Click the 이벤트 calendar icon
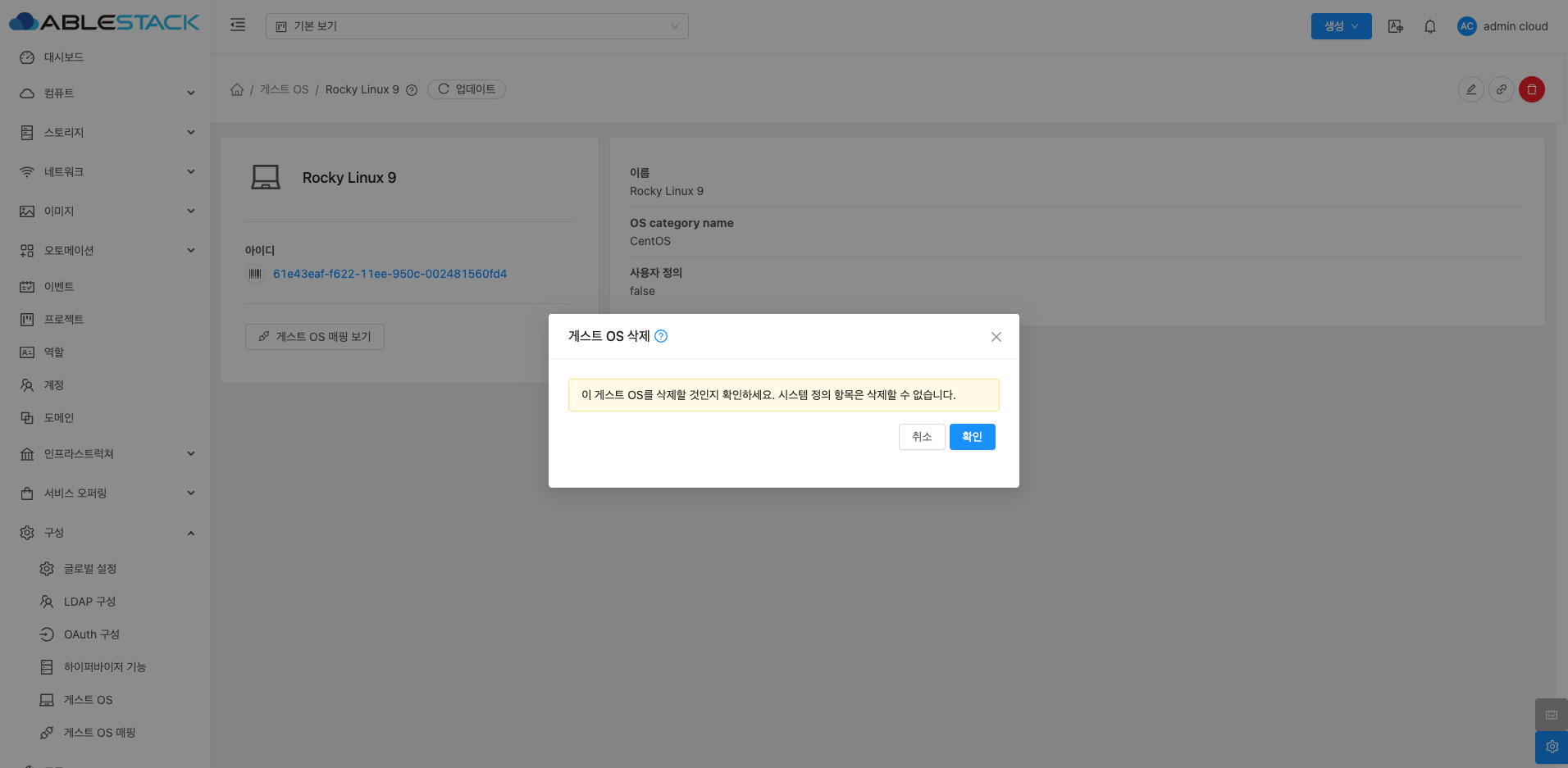 [x=27, y=287]
